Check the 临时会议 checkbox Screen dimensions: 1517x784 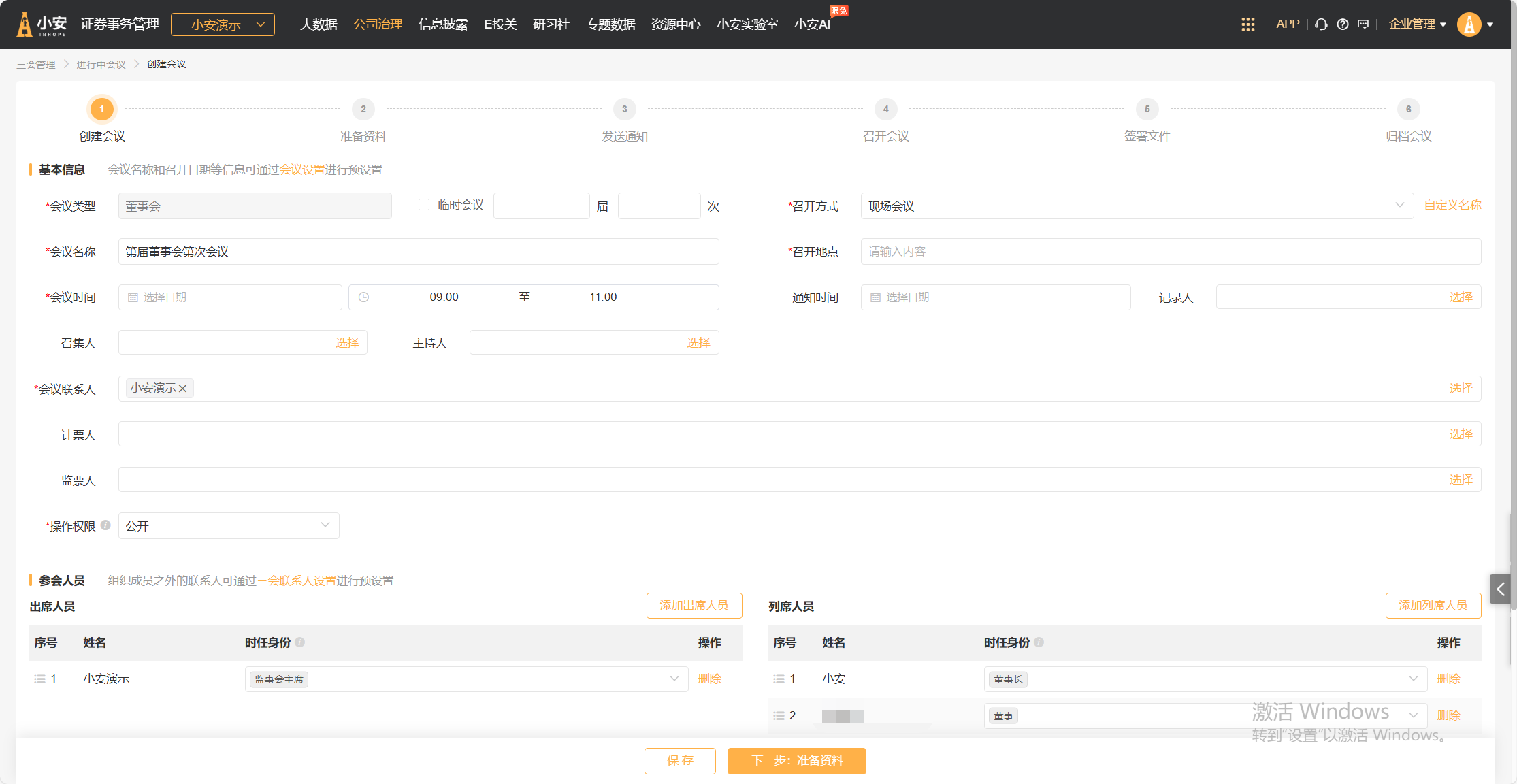(424, 205)
